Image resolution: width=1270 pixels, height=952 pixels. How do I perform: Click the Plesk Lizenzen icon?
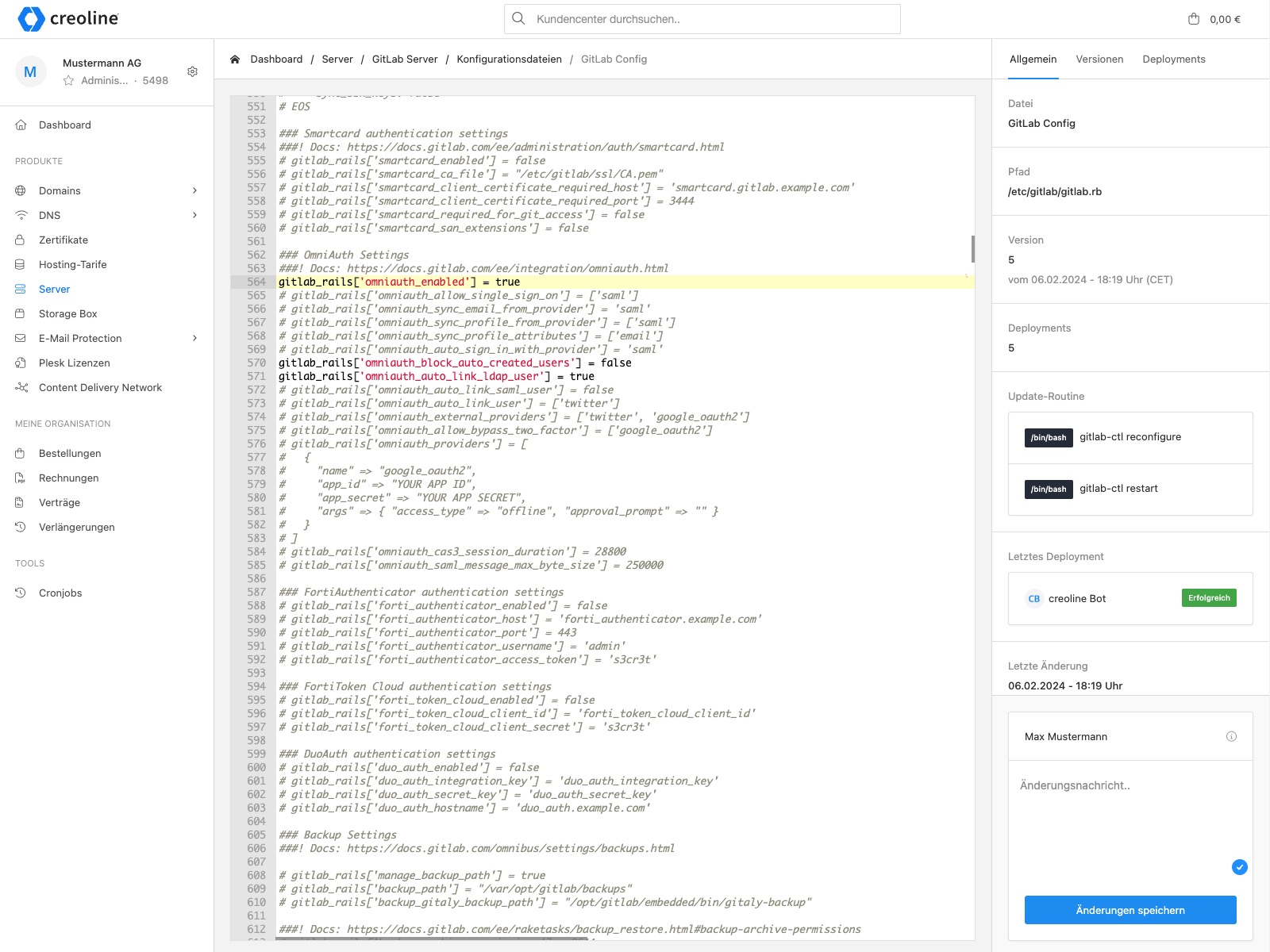21,363
